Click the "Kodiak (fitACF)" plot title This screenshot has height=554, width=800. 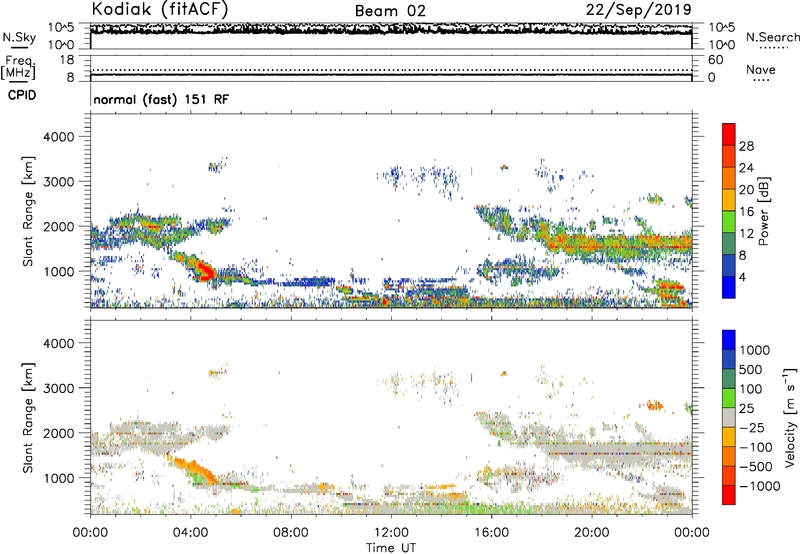160,10
